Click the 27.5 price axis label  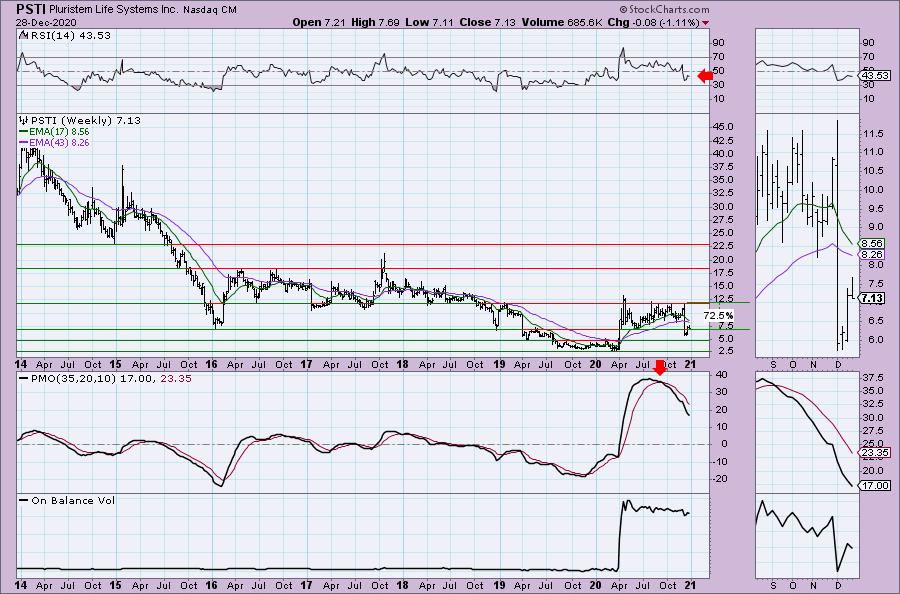723,220
